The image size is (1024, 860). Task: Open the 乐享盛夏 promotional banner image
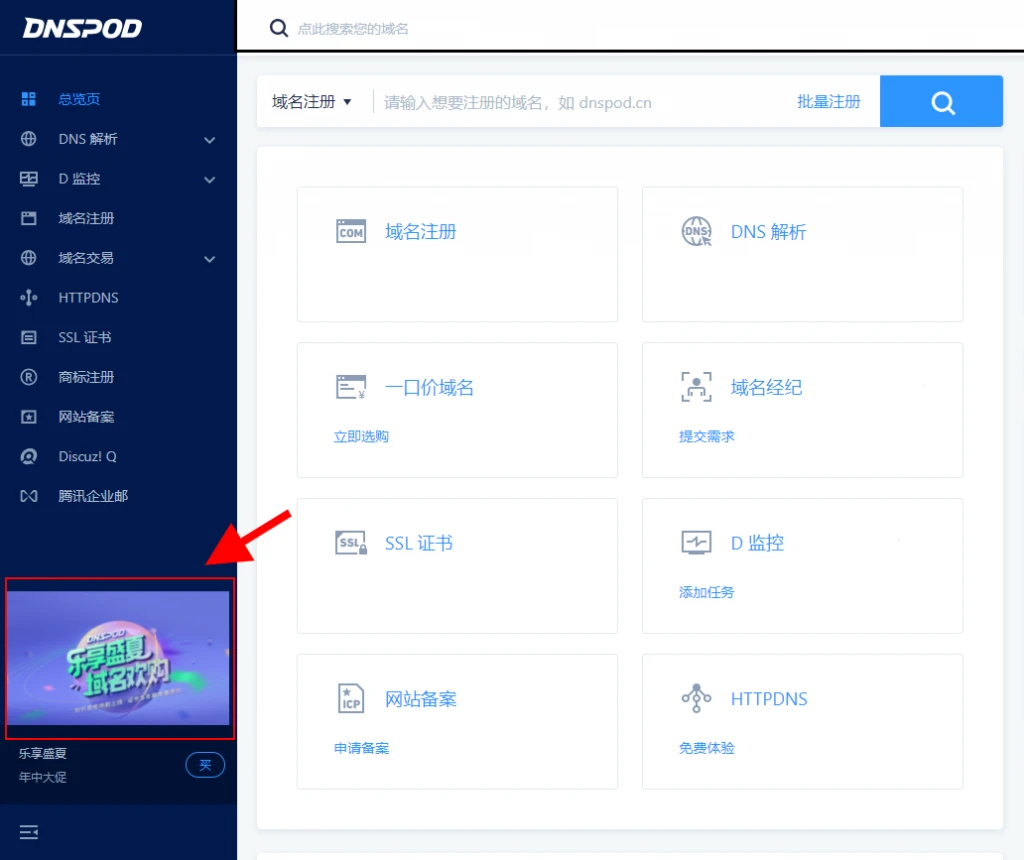coord(119,658)
